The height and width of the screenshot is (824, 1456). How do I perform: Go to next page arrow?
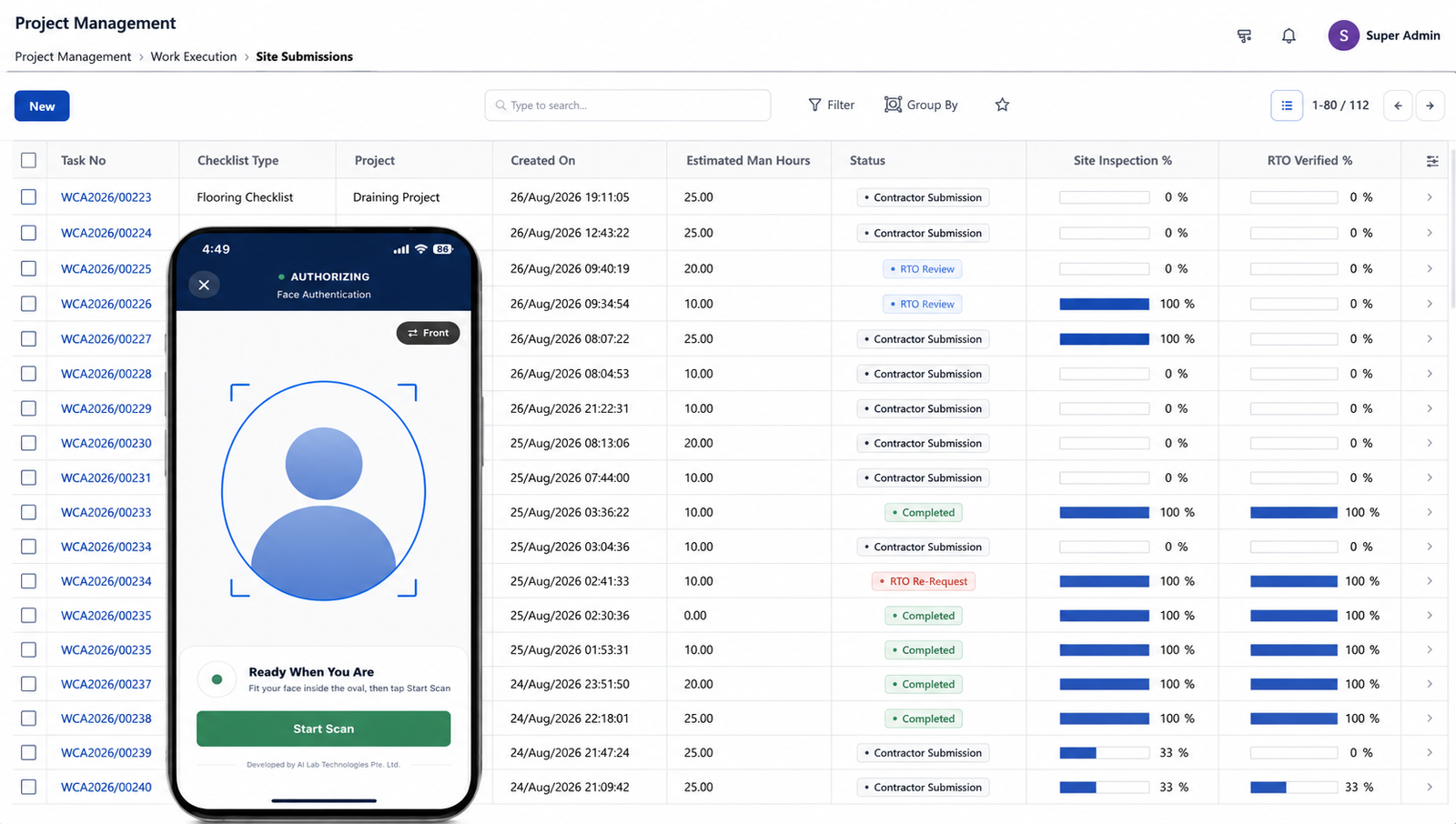click(x=1430, y=106)
